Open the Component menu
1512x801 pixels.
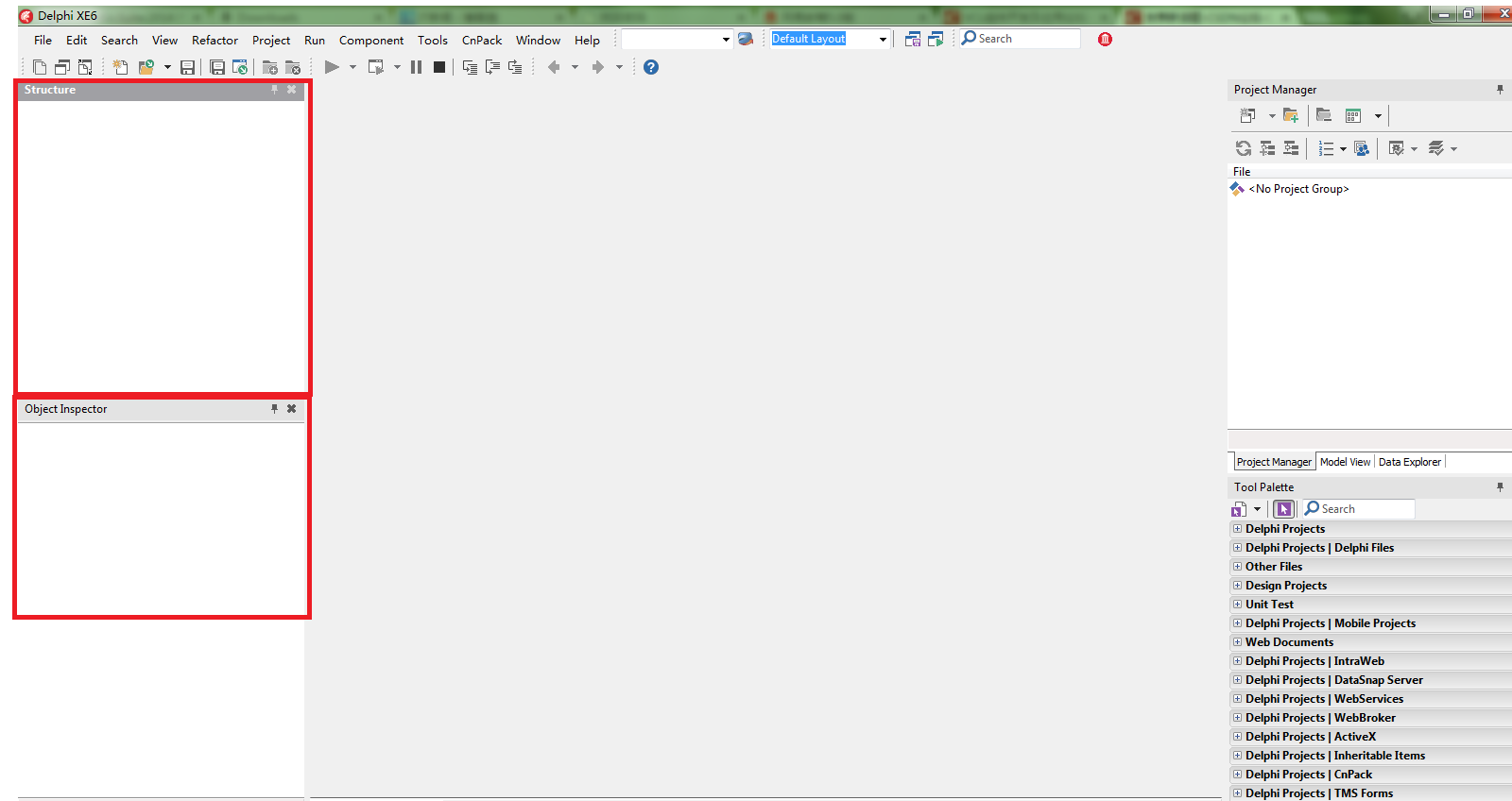[x=371, y=40]
